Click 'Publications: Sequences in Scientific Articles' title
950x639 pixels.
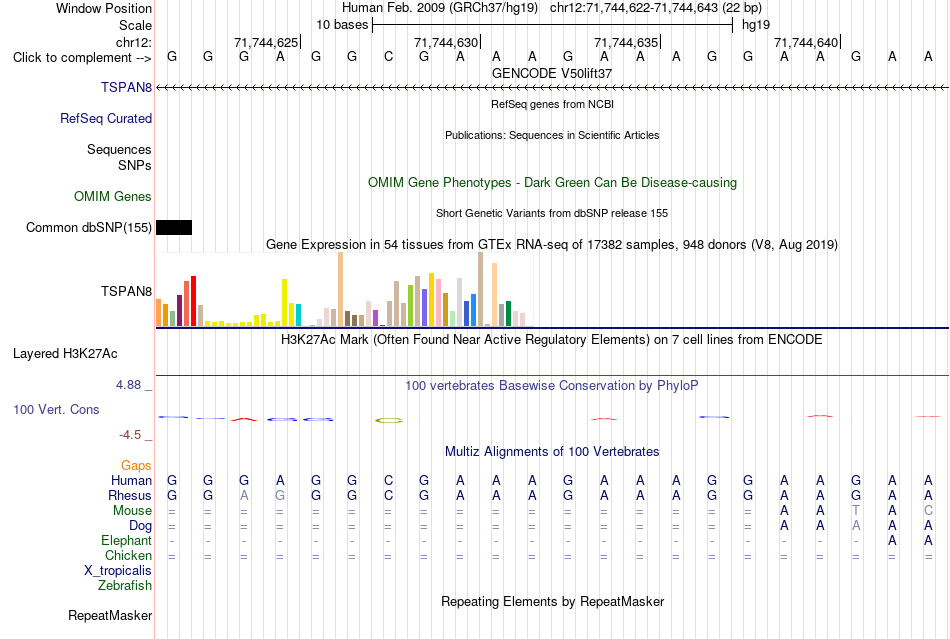(x=552, y=135)
